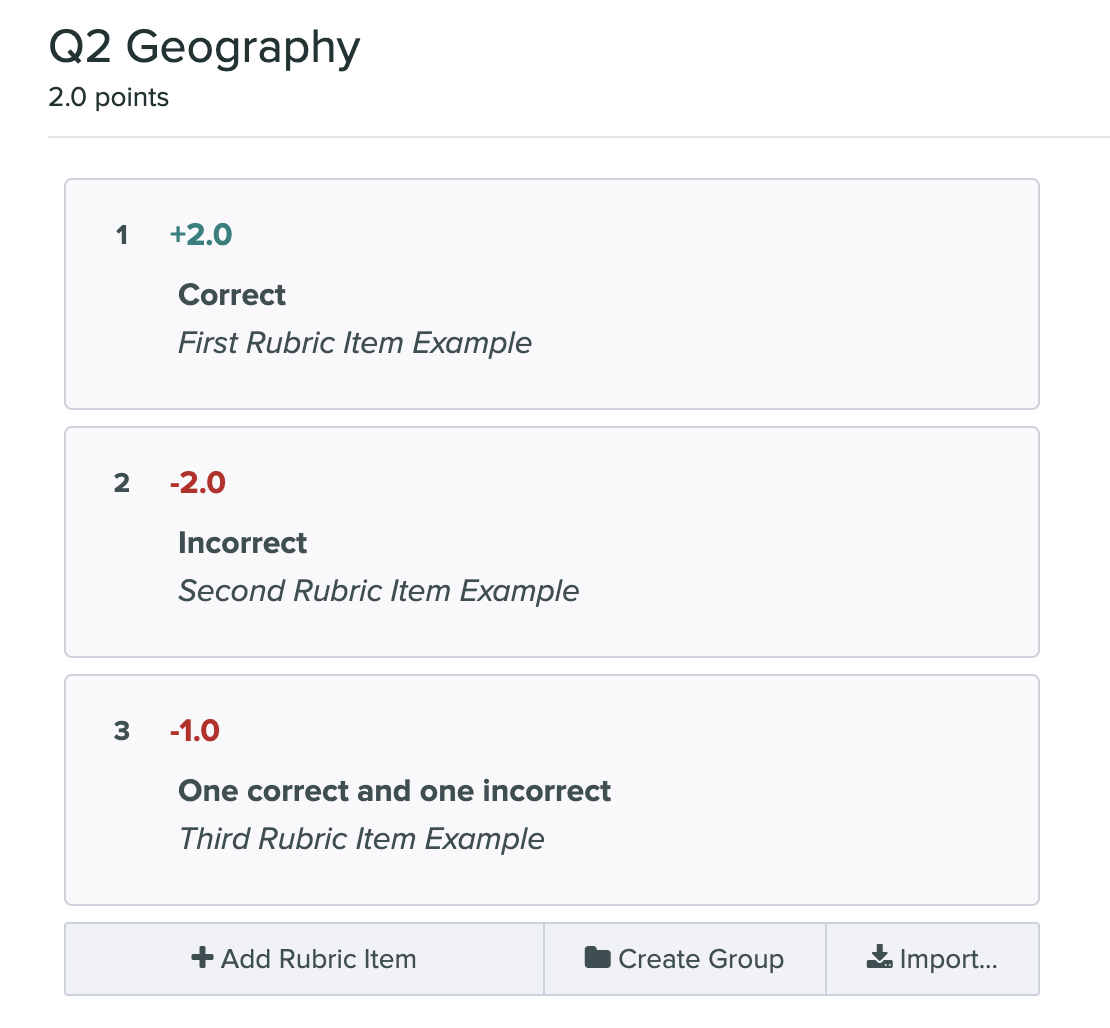Viewport: 1110px width, 1028px height.
Task: Edit 'Second Rubric Item Example' description
Action: (378, 591)
